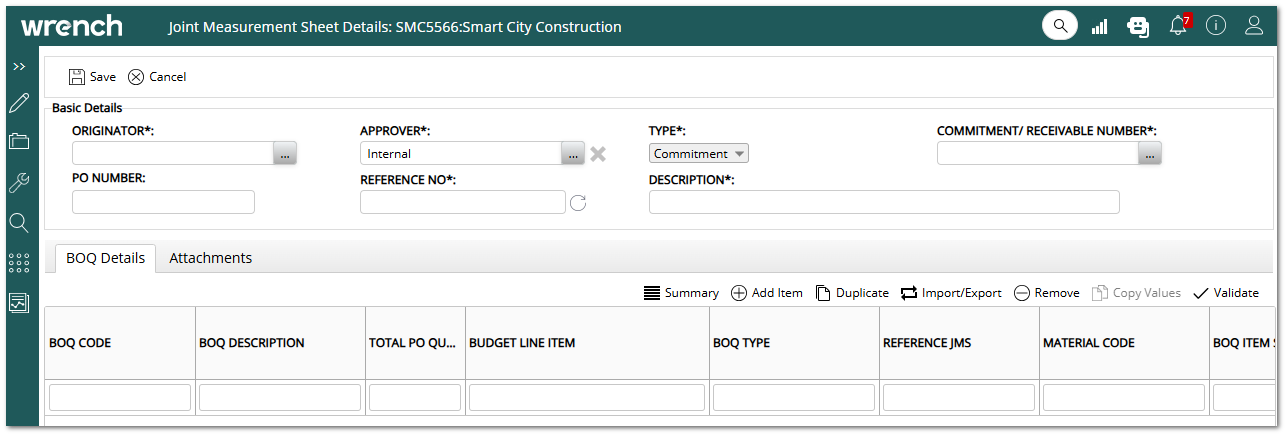Validate the BOQ details

coord(1226,293)
